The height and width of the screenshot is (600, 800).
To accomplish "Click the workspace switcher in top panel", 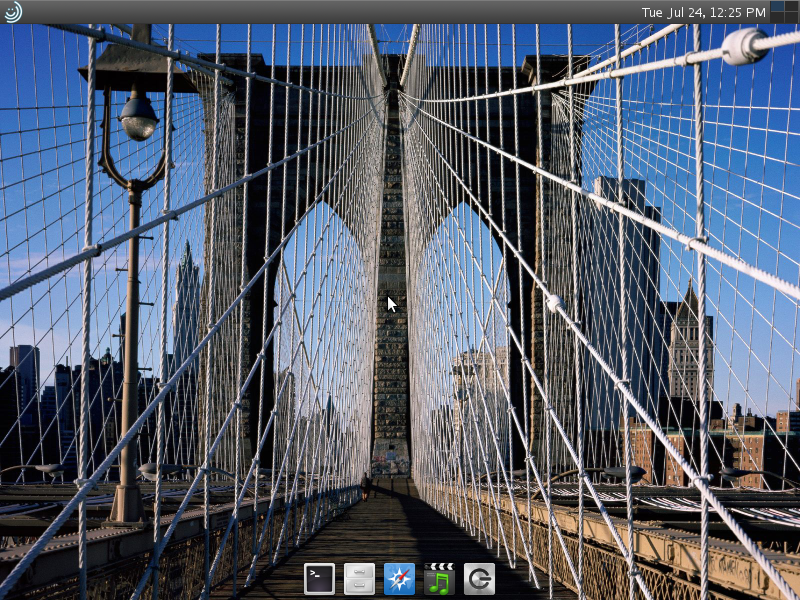I will pos(784,12).
